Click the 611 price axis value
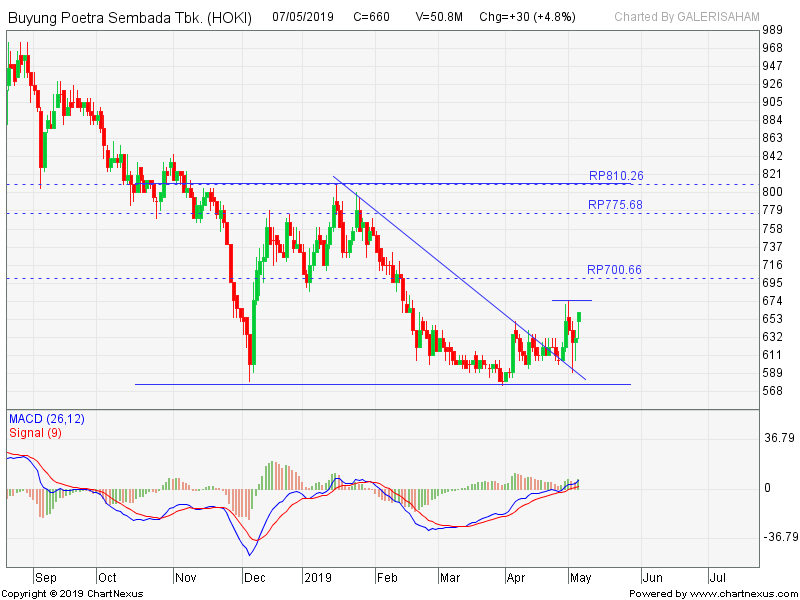This screenshot has width=800, height=600. coord(772,355)
